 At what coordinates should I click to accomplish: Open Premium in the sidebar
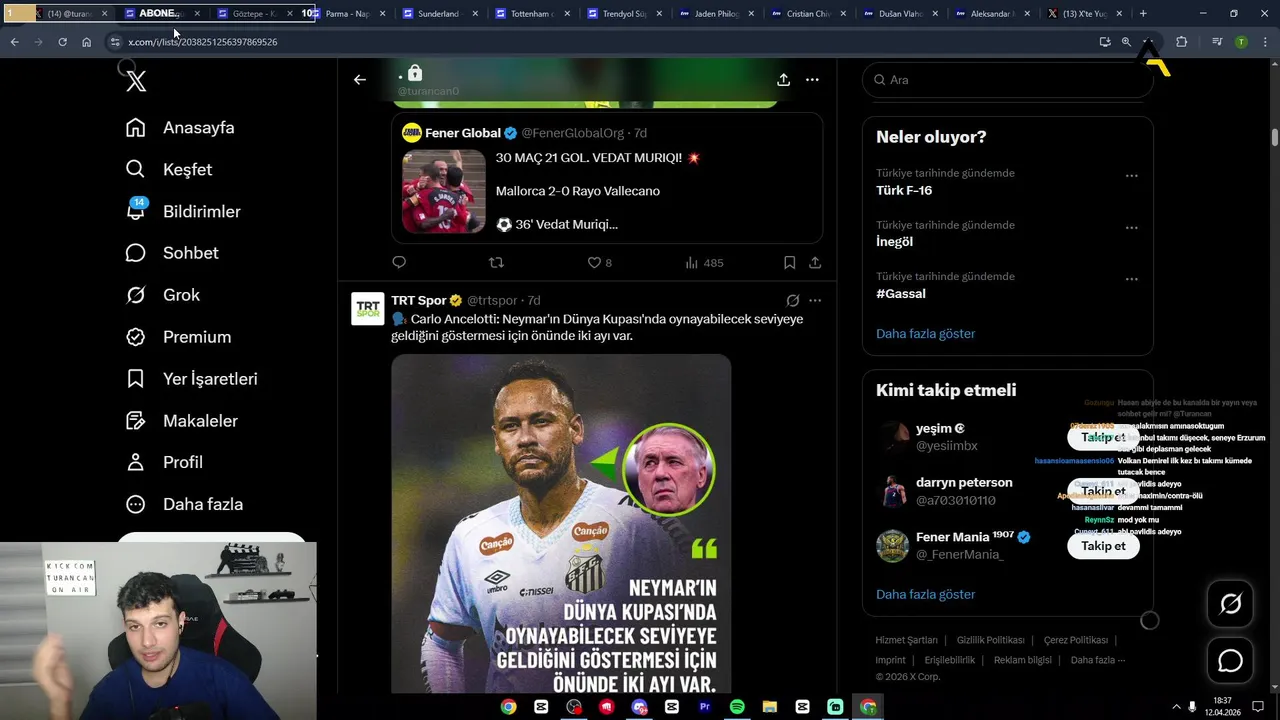pos(178,337)
